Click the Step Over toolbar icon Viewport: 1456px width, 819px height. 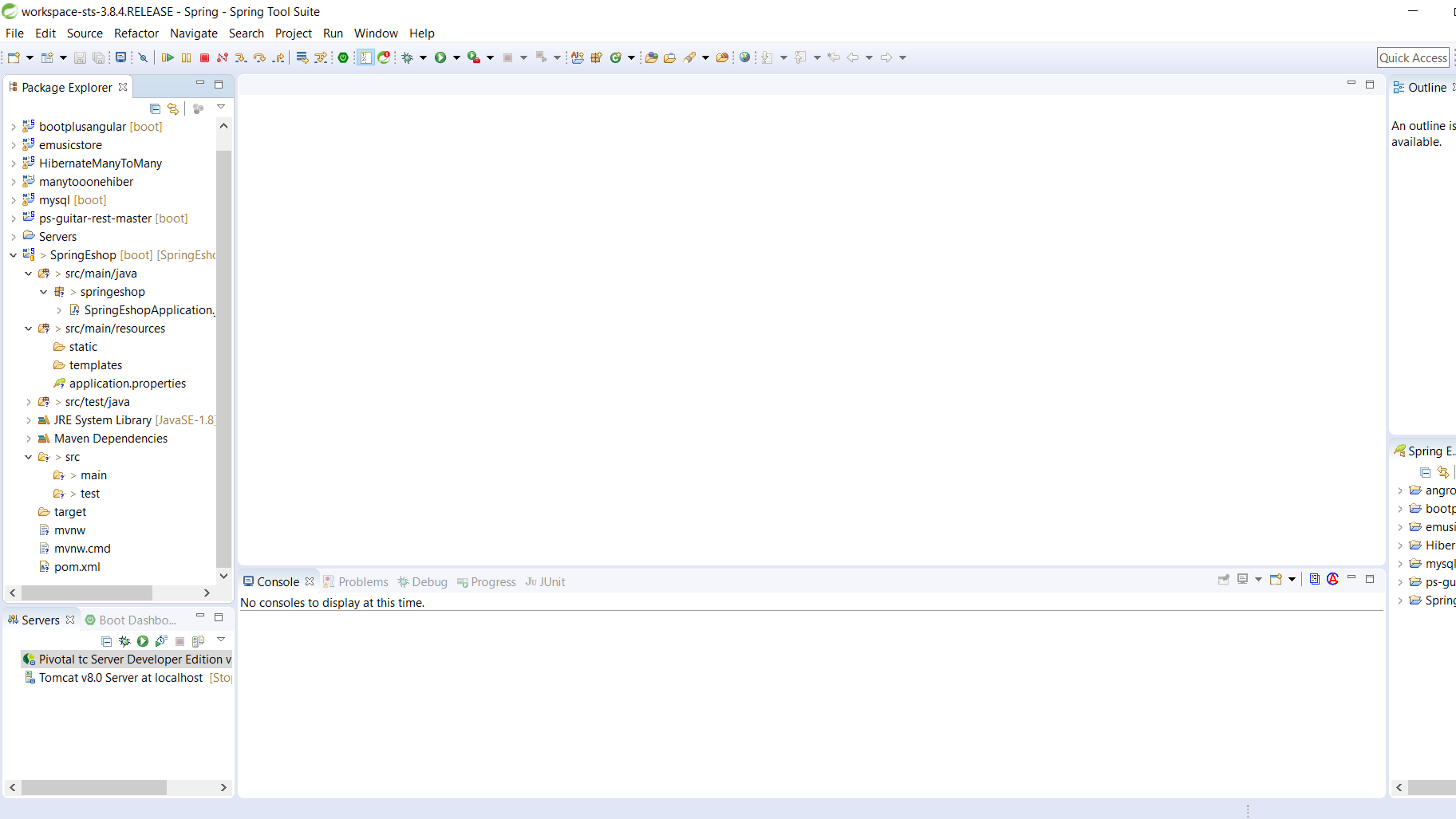(259, 57)
